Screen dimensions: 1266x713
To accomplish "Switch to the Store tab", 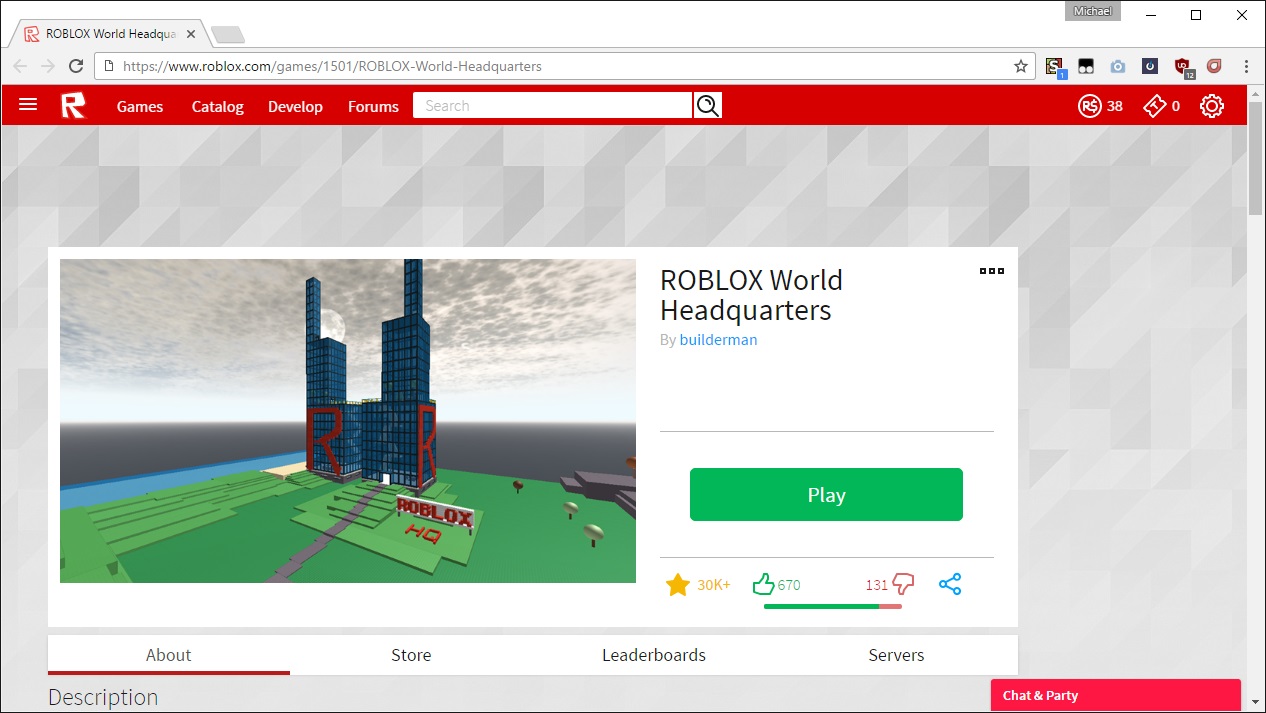I will coord(410,655).
